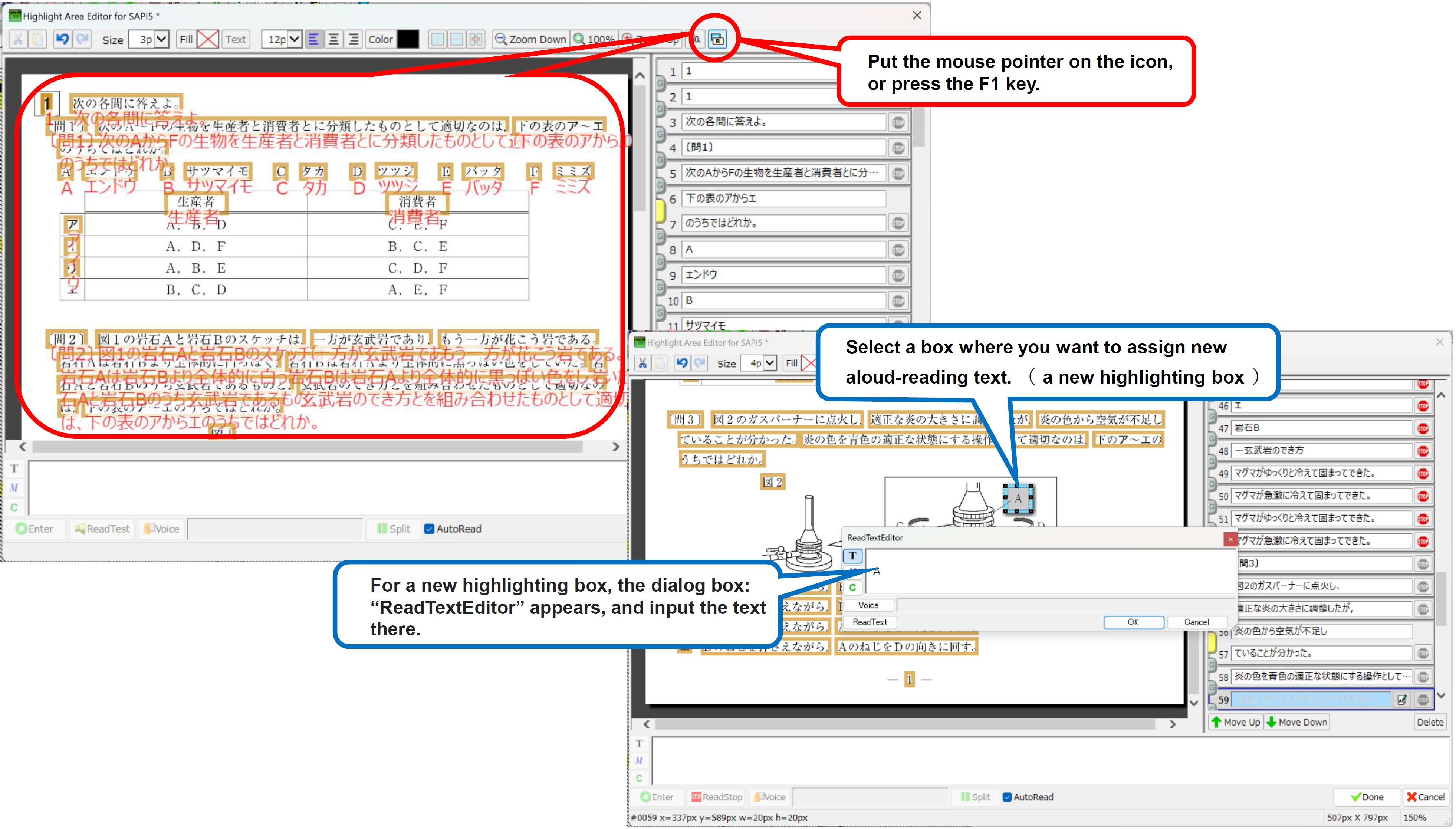Click the horizontal split box icon
Viewport: 1456px width, 829px height.
point(457,39)
